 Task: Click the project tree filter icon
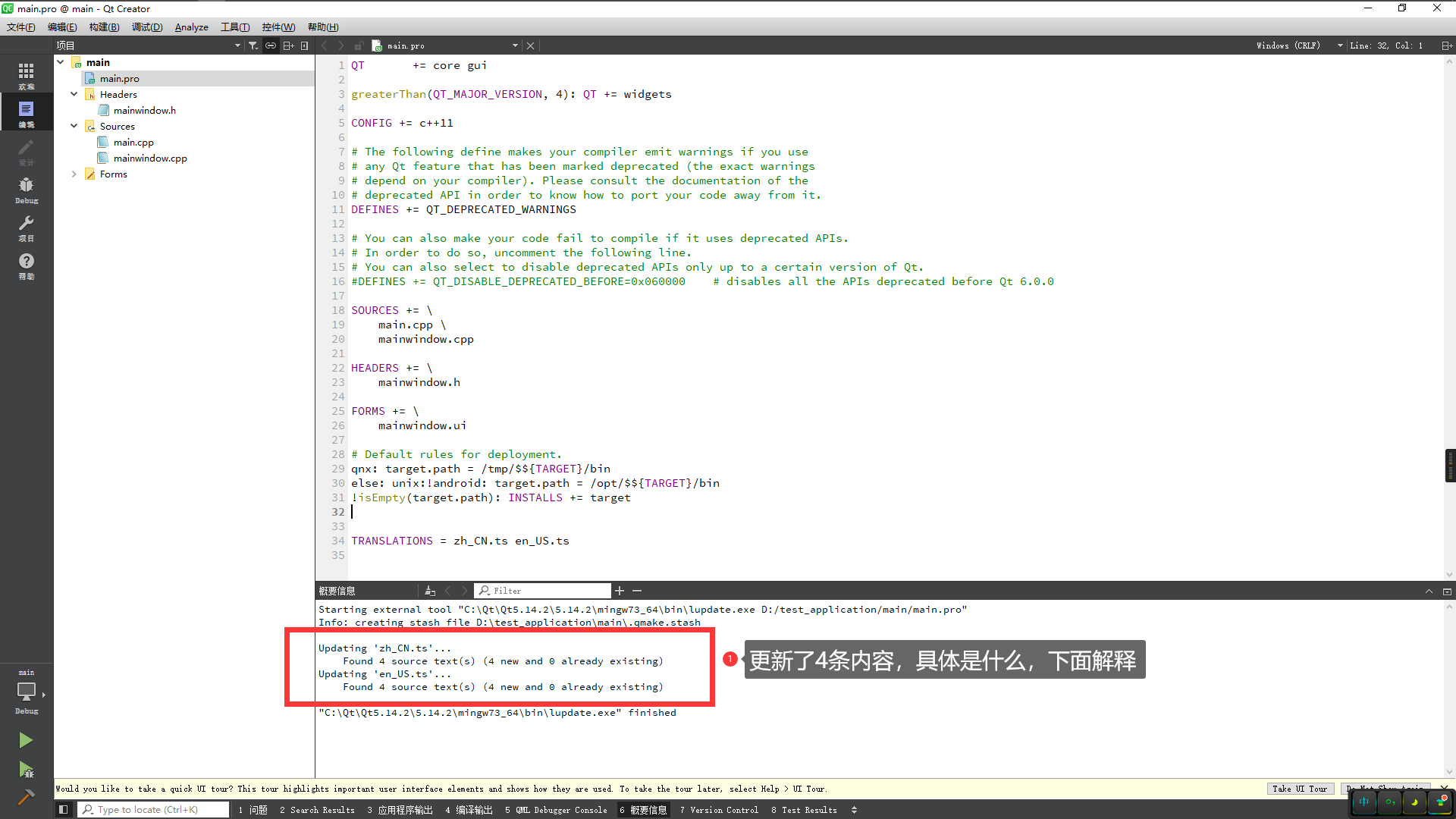tap(253, 45)
